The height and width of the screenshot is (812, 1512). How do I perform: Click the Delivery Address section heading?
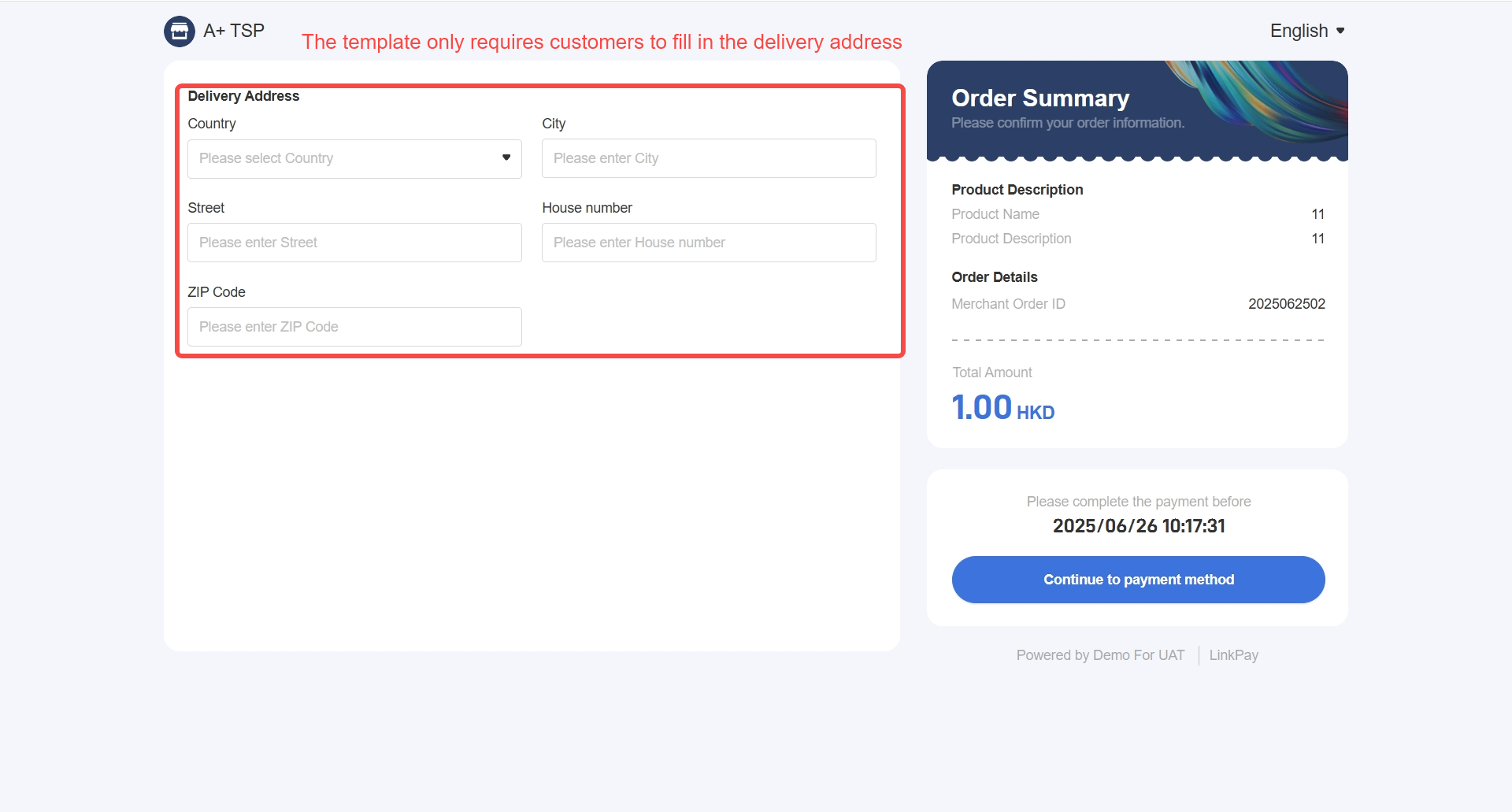pyautogui.click(x=243, y=96)
